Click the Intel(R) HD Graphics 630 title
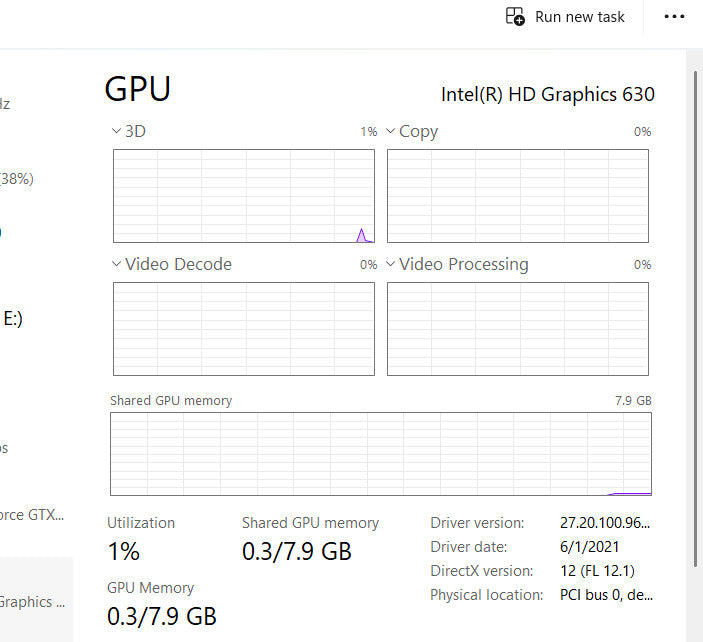The image size is (703, 642). click(548, 95)
